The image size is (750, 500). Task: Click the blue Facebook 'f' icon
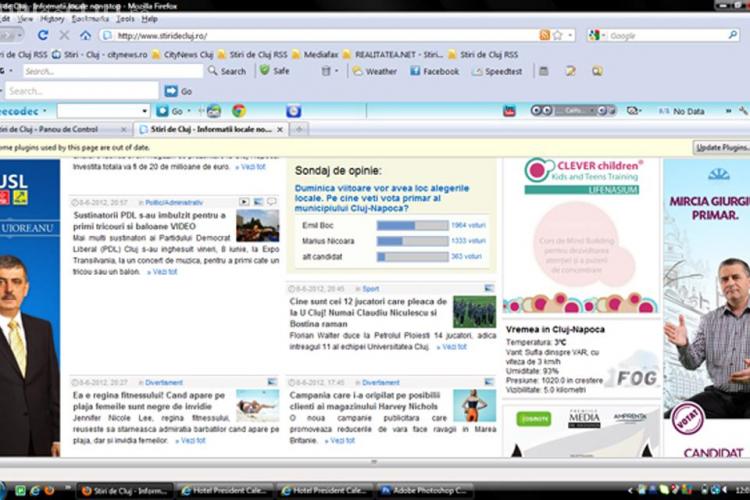tap(415, 71)
